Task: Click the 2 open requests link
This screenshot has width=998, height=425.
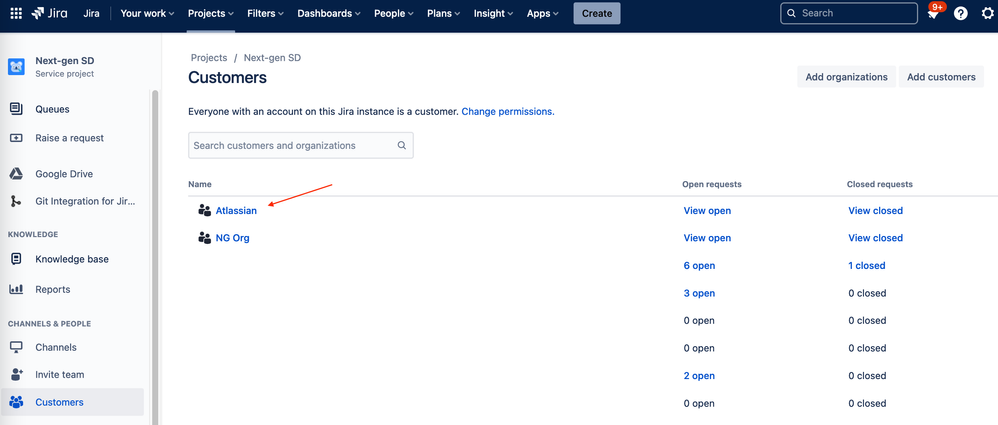Action: coord(699,376)
